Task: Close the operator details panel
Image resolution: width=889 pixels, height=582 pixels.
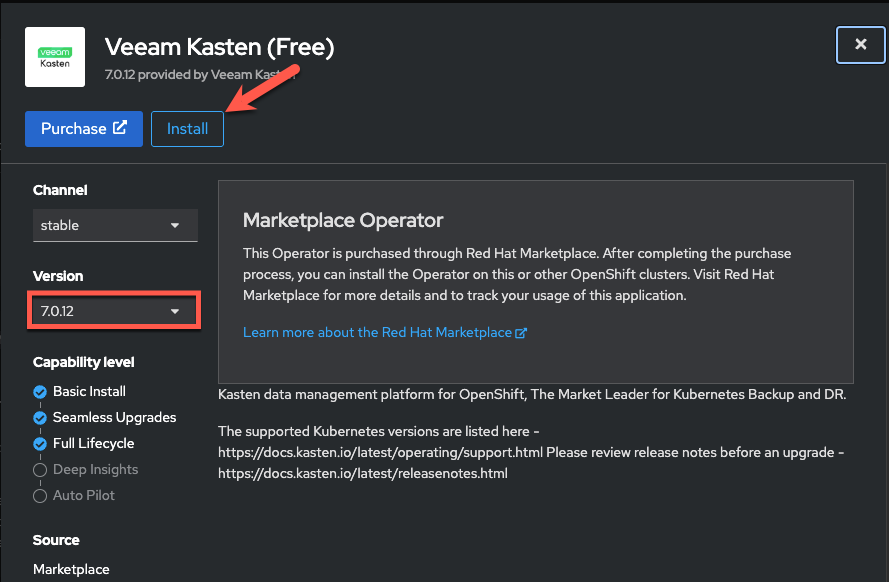Action: point(860,45)
